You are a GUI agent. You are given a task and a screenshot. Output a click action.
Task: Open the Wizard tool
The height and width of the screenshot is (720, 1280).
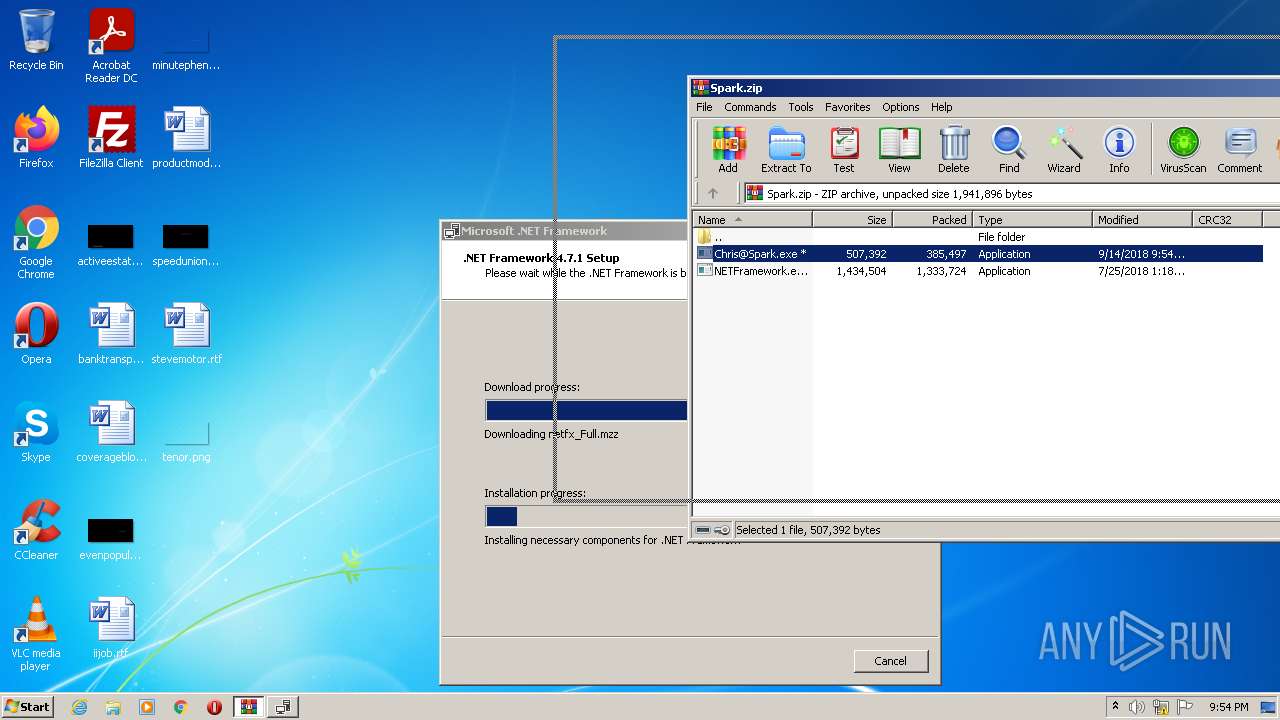1064,150
